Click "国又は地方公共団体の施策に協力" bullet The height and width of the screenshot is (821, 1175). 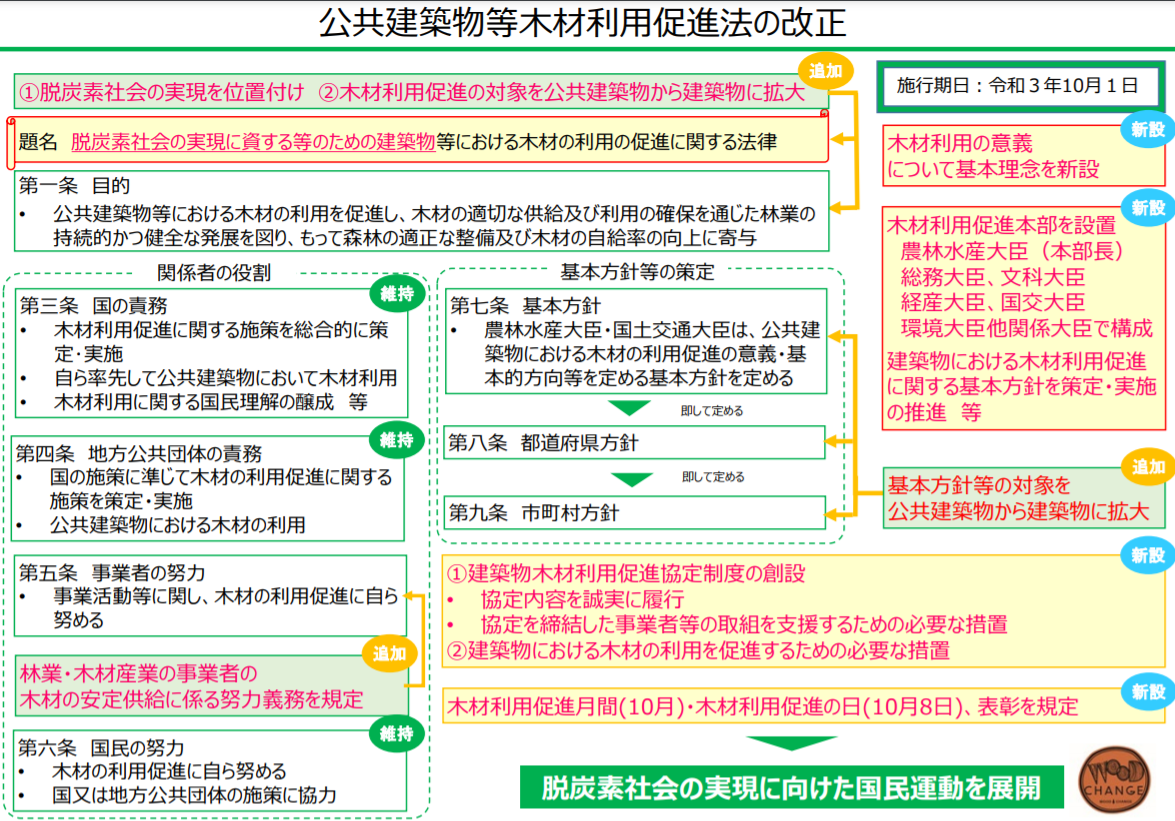coord(194,795)
